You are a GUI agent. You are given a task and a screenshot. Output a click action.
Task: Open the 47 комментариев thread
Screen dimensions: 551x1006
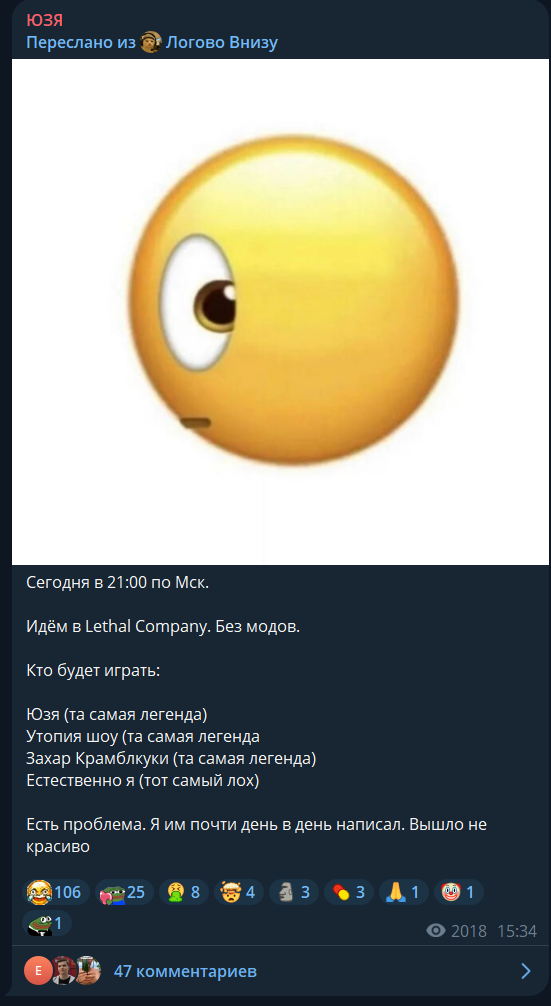coord(185,971)
